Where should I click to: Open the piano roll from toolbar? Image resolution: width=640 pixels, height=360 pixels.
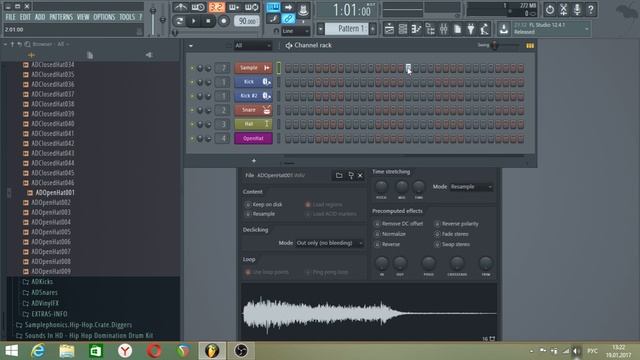point(416,29)
